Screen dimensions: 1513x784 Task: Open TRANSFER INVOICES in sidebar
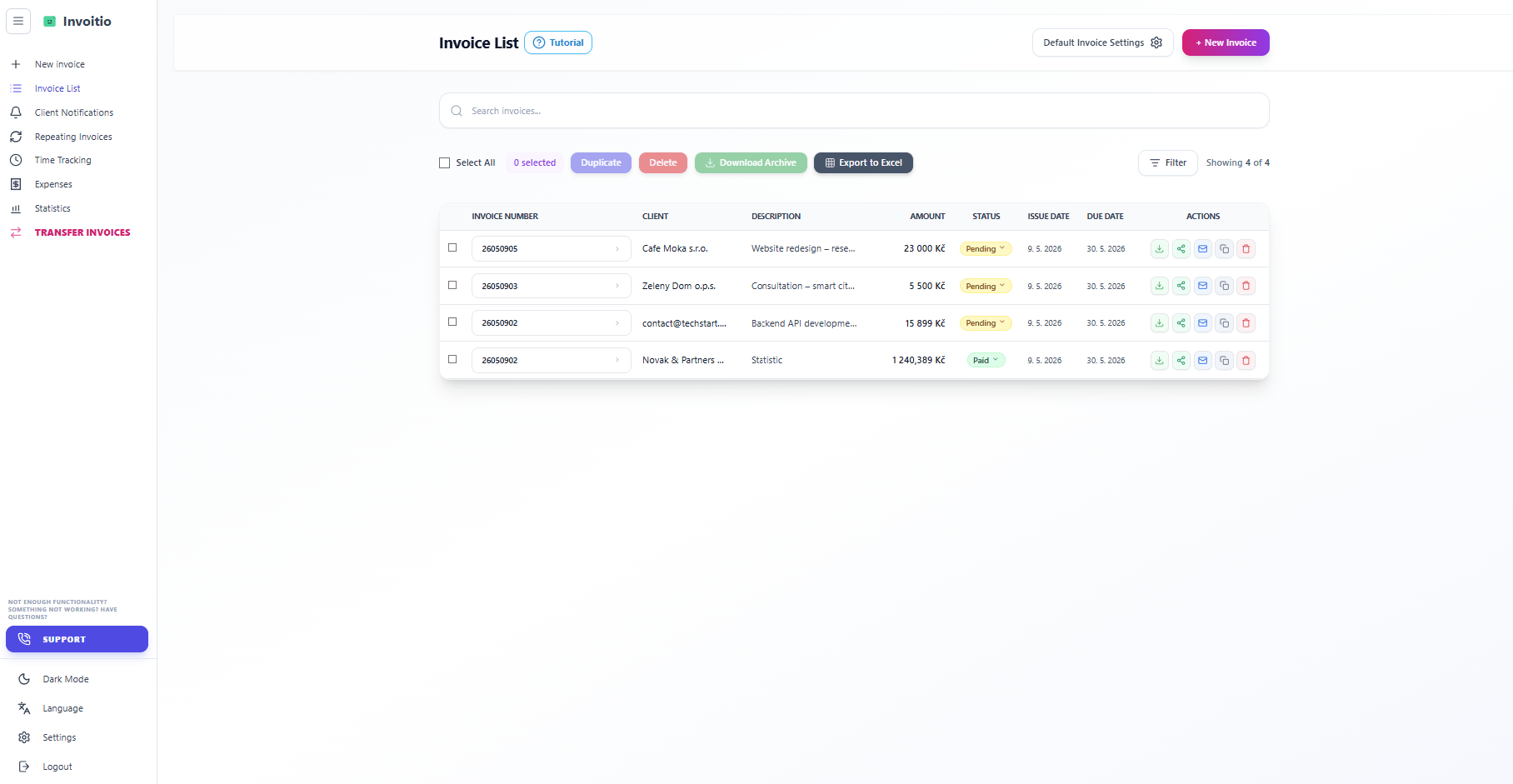(82, 232)
